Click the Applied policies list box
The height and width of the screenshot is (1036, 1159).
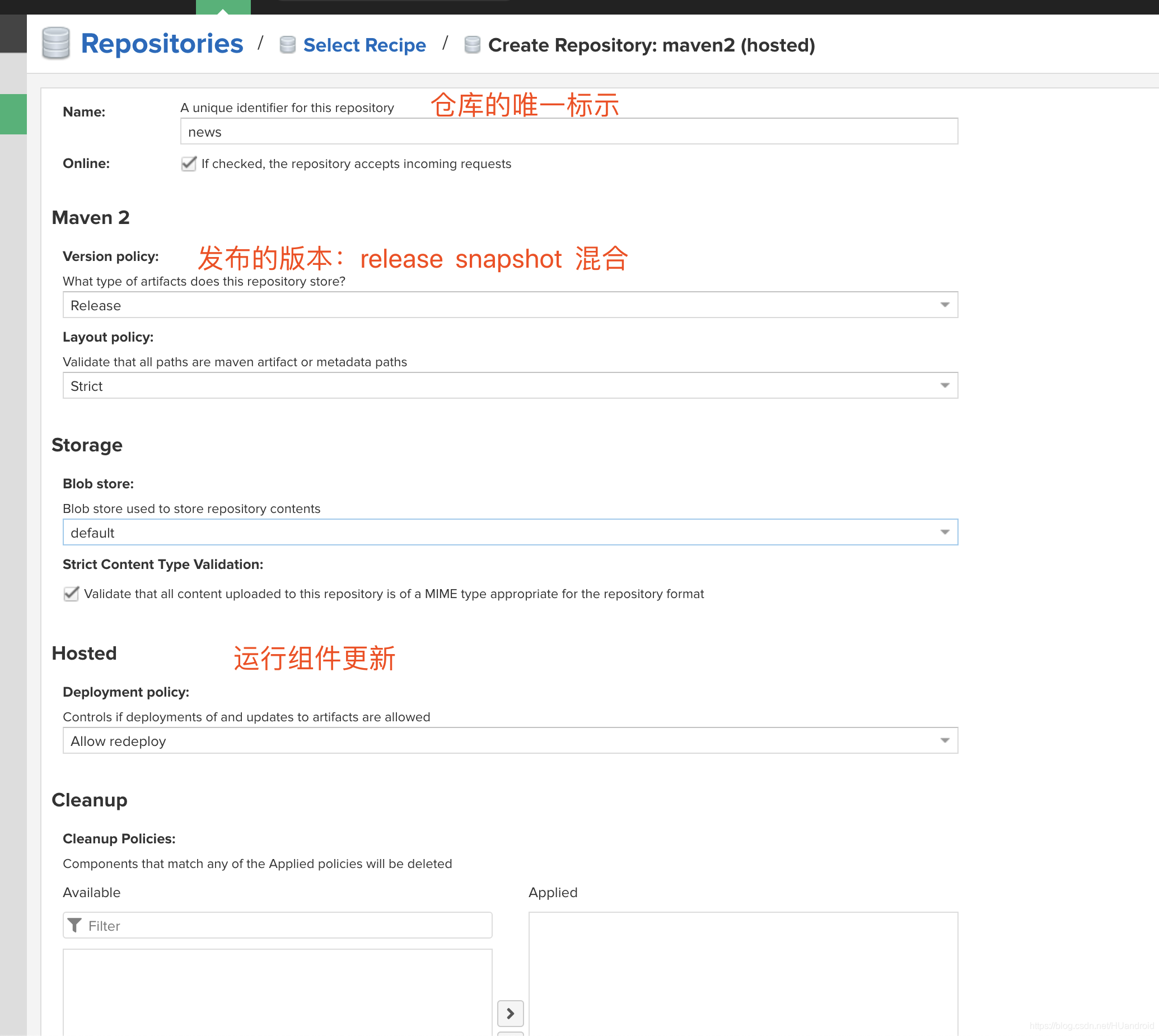pyautogui.click(x=743, y=973)
